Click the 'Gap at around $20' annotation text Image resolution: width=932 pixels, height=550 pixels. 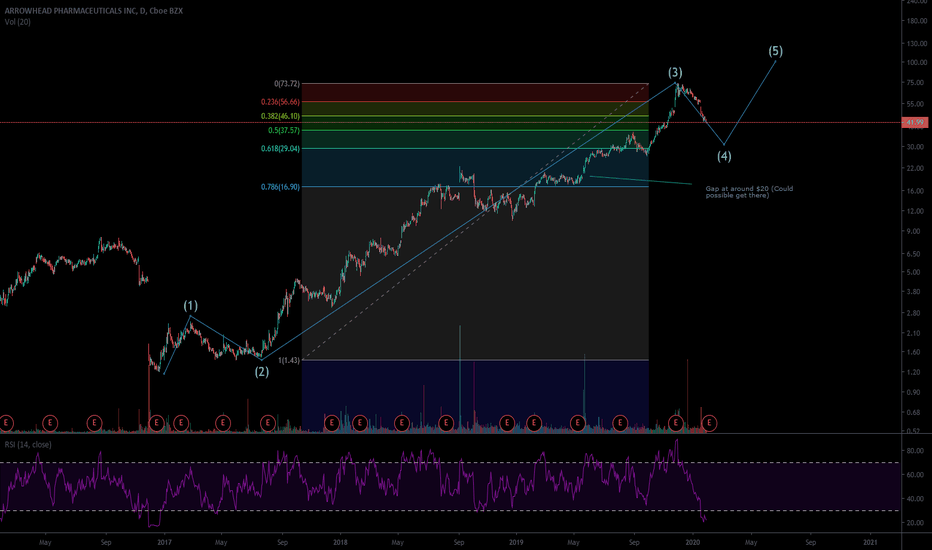point(749,192)
